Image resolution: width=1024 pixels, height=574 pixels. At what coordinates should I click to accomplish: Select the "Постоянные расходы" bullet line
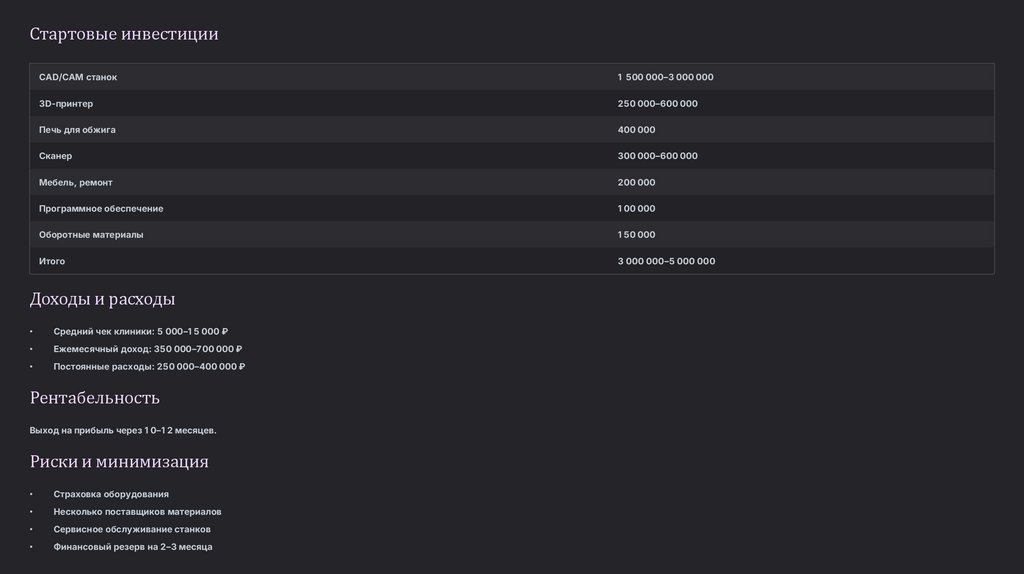pyautogui.click(x=149, y=367)
